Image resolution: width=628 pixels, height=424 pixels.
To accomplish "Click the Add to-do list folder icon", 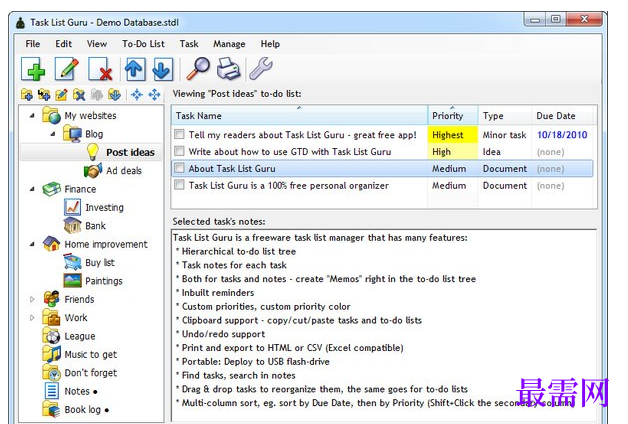I will (26, 95).
